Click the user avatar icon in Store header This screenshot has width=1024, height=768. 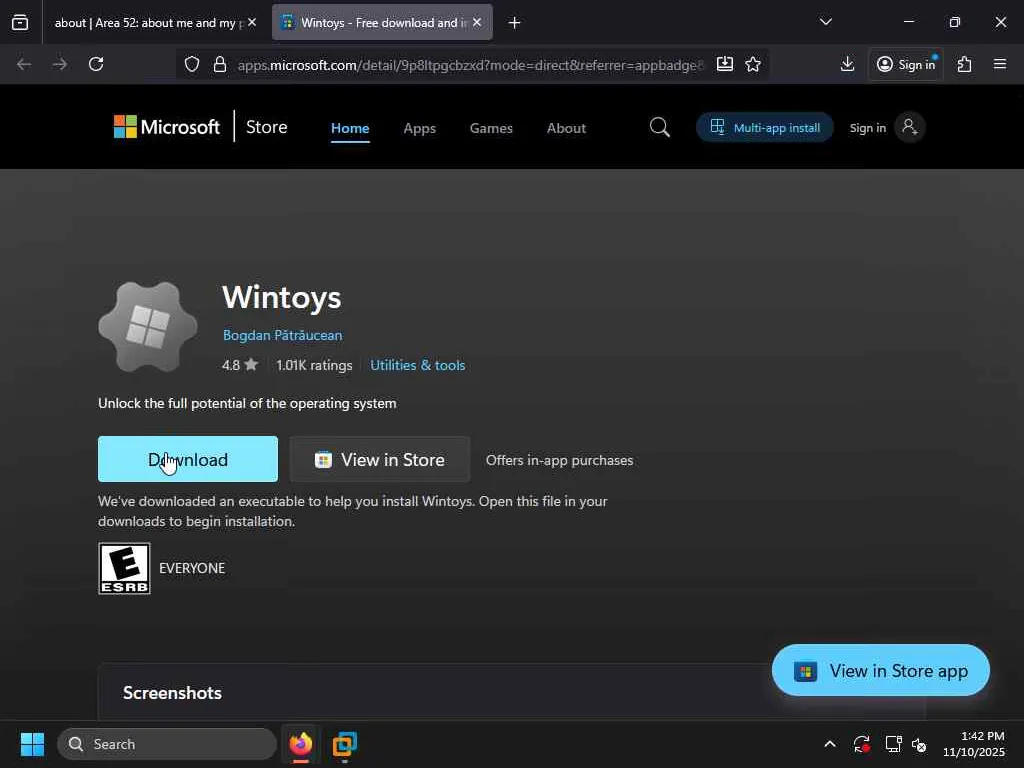pos(909,127)
